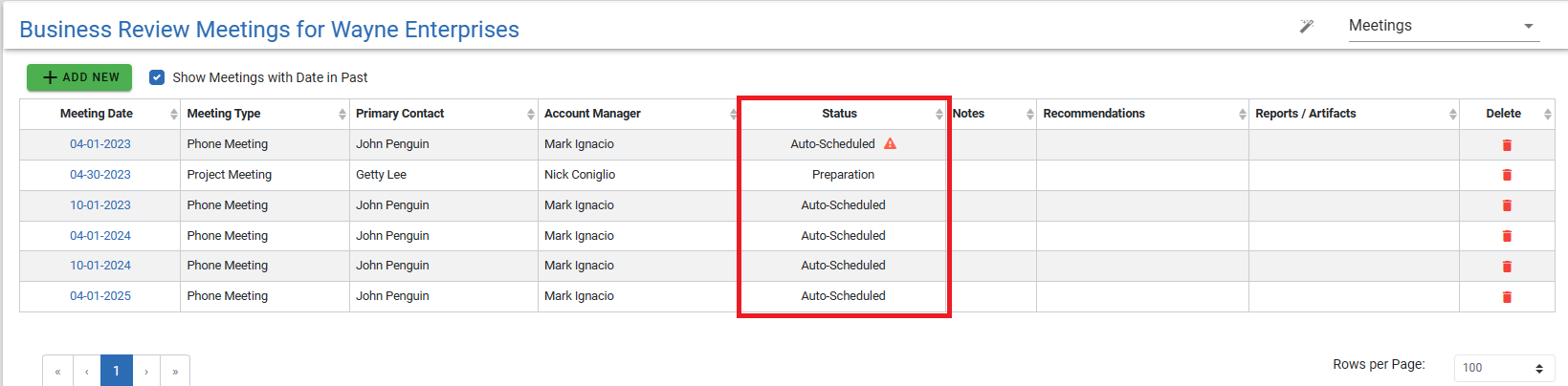Open Rows per Page selector
The height and width of the screenshot is (386, 1568).
[x=1504, y=368]
